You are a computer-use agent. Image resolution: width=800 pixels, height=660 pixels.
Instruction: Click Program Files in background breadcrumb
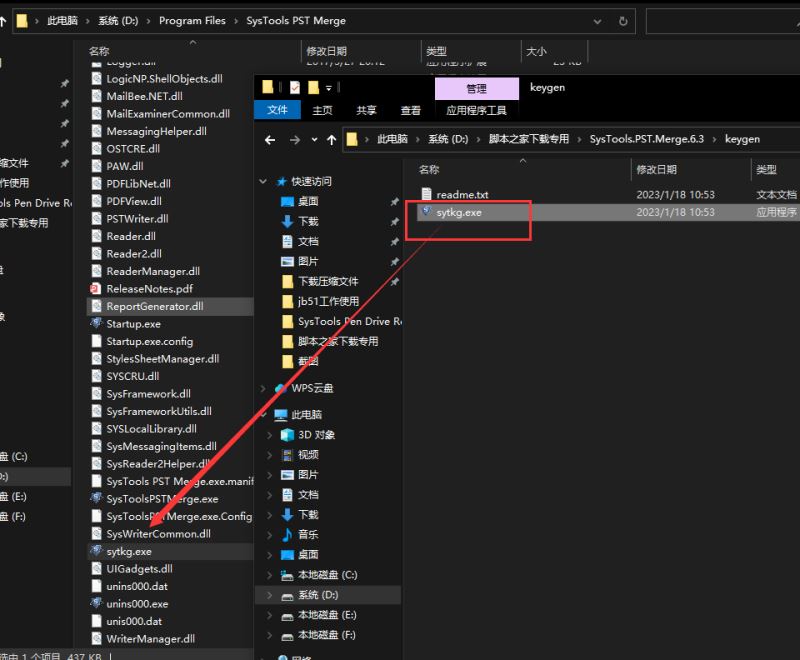pyautogui.click(x=192, y=21)
